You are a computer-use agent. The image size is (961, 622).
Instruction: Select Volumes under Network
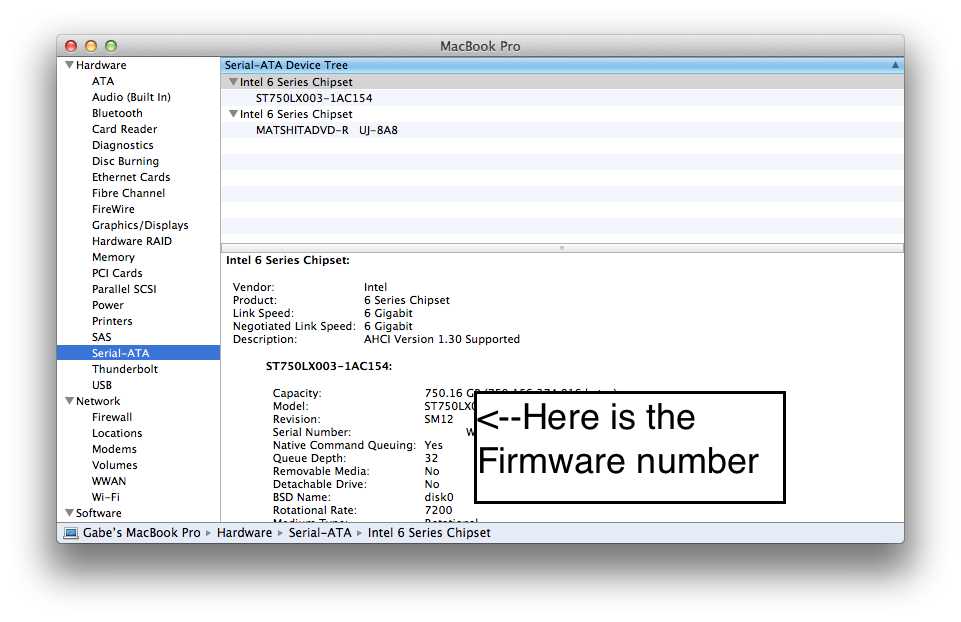(x=115, y=465)
